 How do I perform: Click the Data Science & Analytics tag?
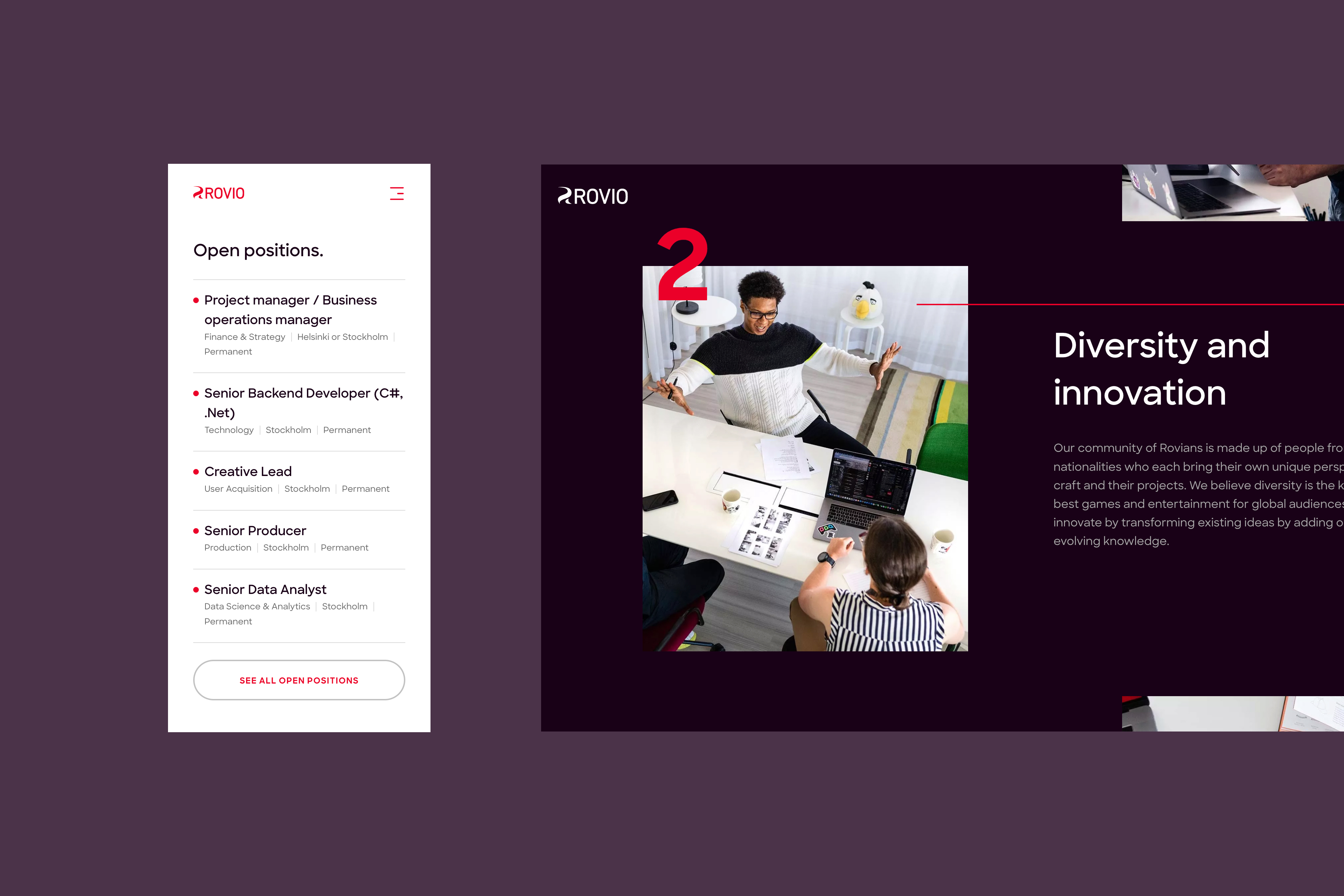pos(257,606)
